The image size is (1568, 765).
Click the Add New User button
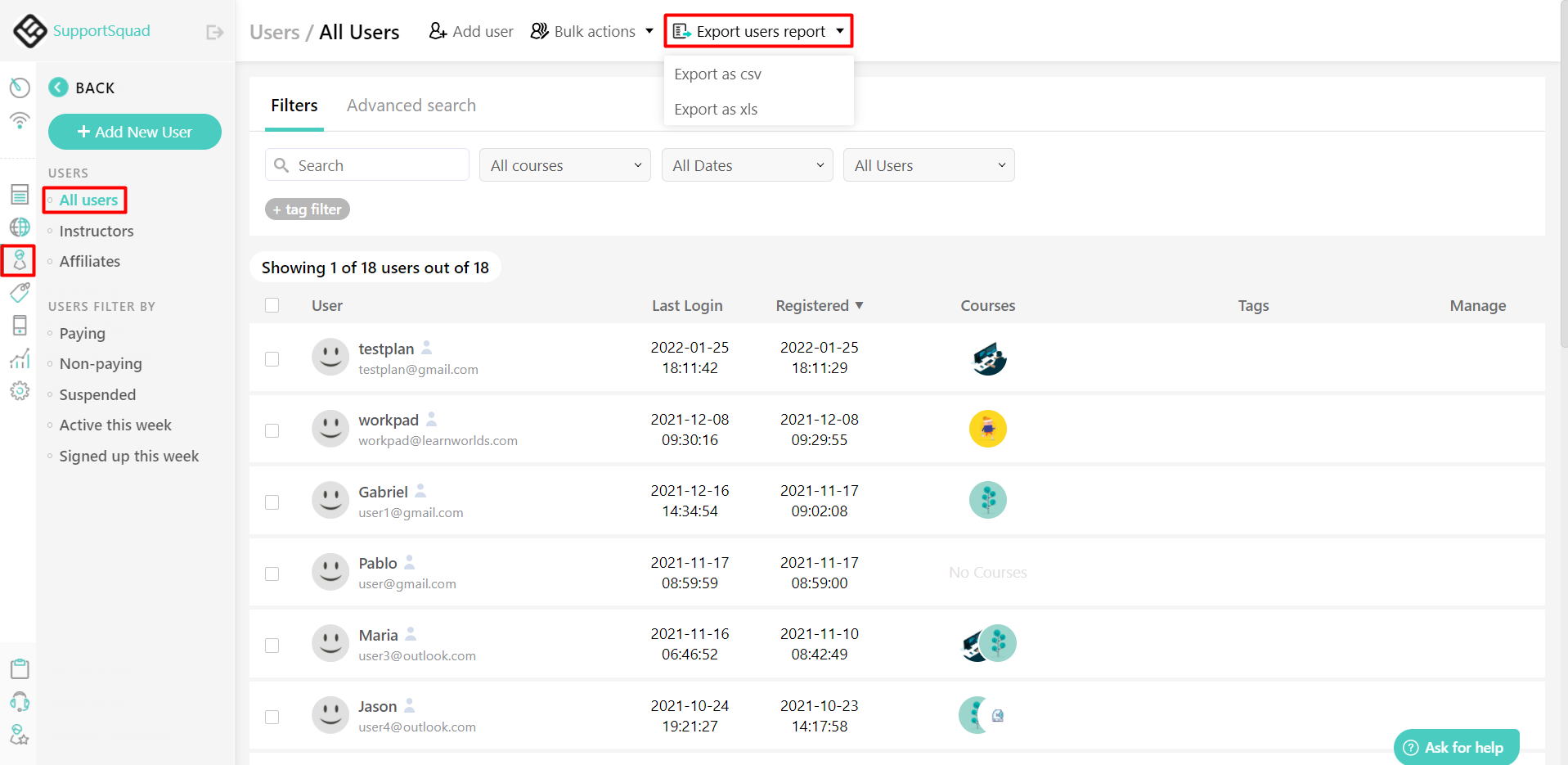pos(134,132)
